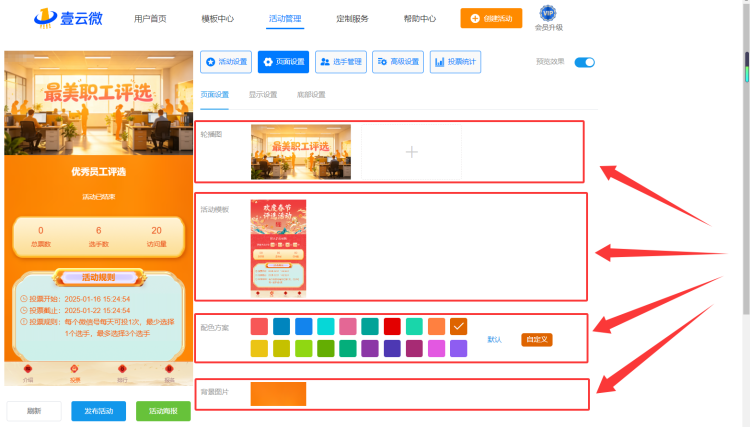Image resolution: width=750 pixels, height=427 pixels.
Task: Open 模板中心 in the top navigation
Action: 218,19
